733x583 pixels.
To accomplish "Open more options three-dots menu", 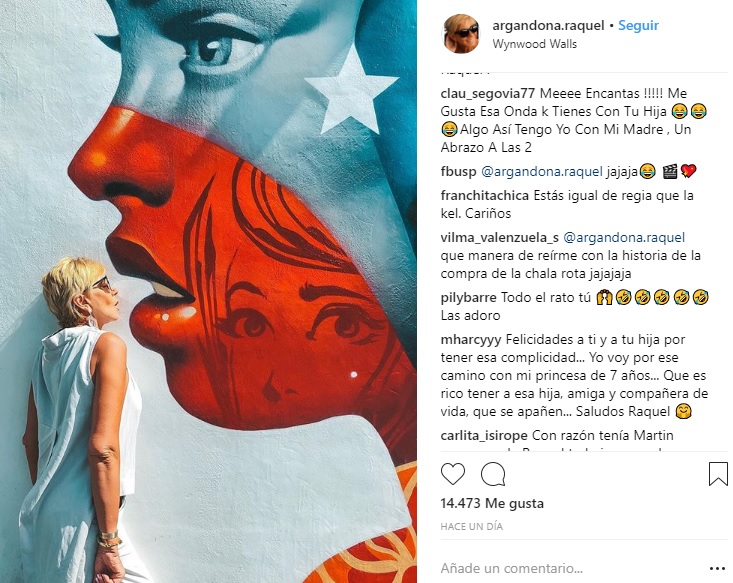I will click(x=717, y=569).
